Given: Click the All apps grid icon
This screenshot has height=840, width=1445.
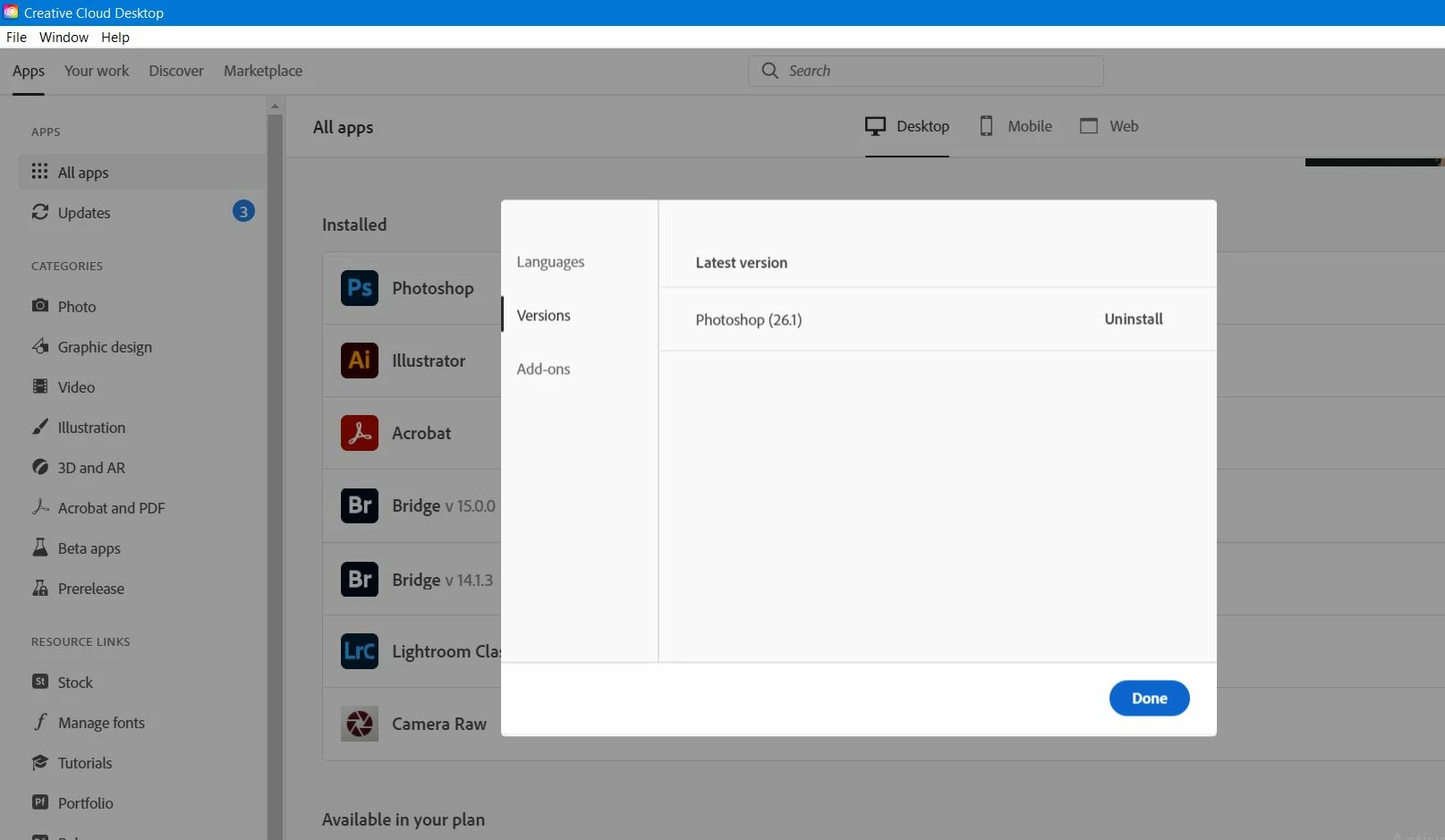Looking at the screenshot, I should coord(40,171).
